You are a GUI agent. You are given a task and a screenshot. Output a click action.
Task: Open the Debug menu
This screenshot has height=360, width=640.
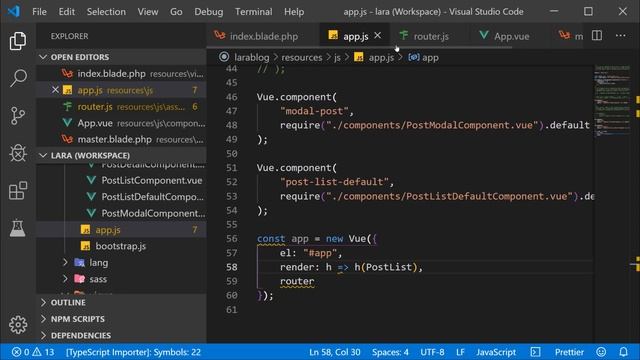point(209,12)
